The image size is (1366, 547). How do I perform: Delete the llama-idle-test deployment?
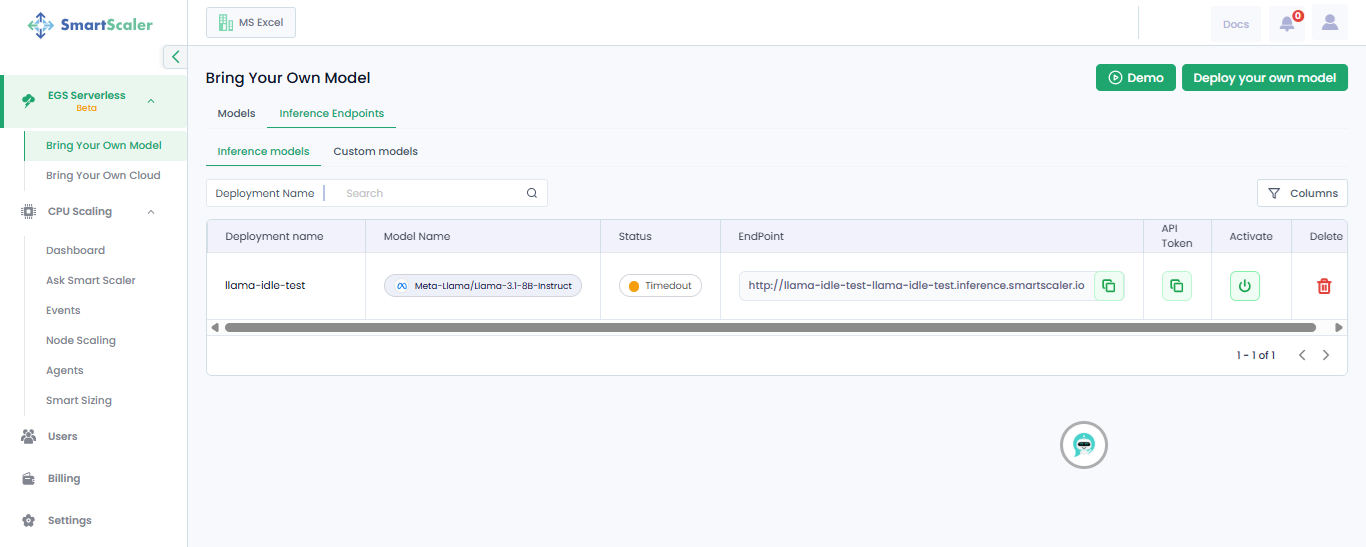coord(1324,286)
